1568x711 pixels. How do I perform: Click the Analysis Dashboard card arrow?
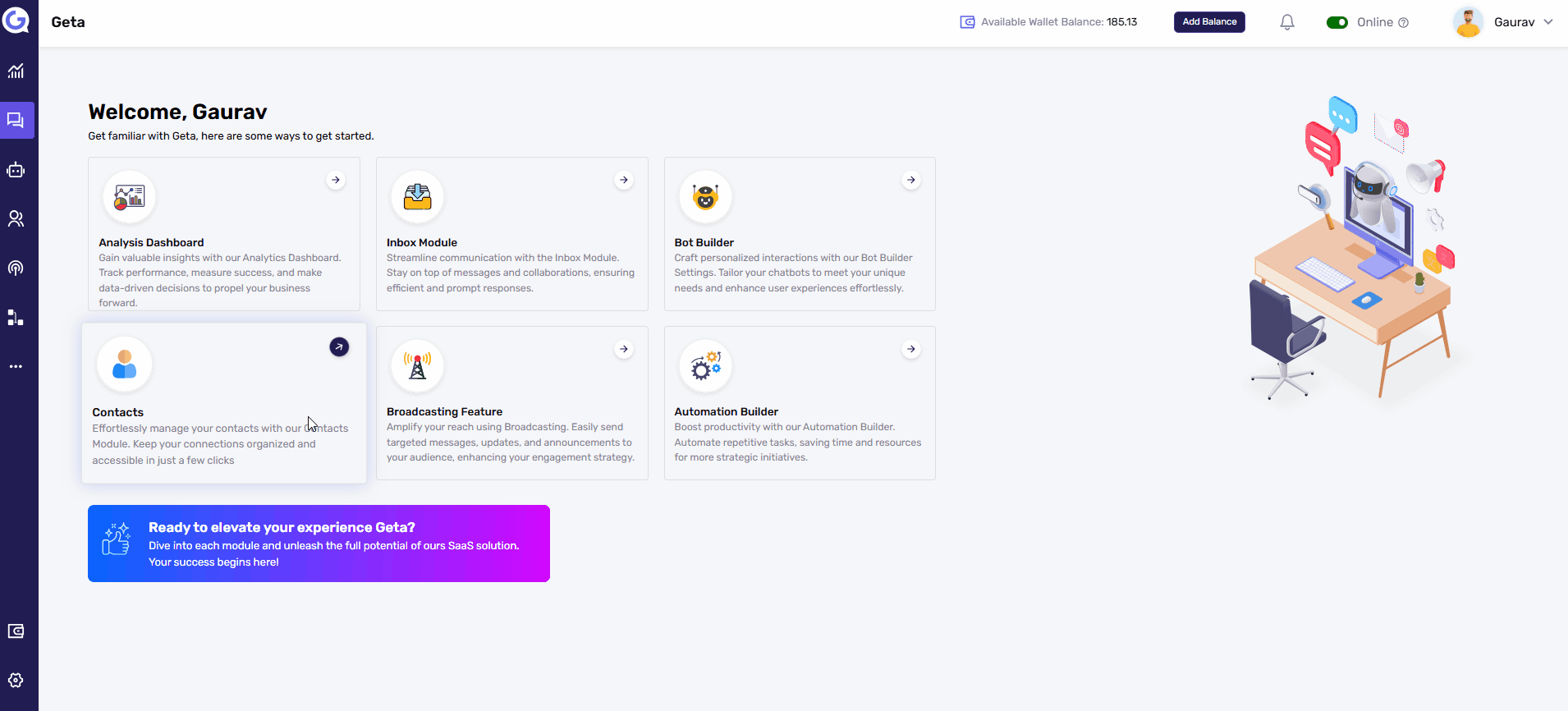[x=336, y=180]
